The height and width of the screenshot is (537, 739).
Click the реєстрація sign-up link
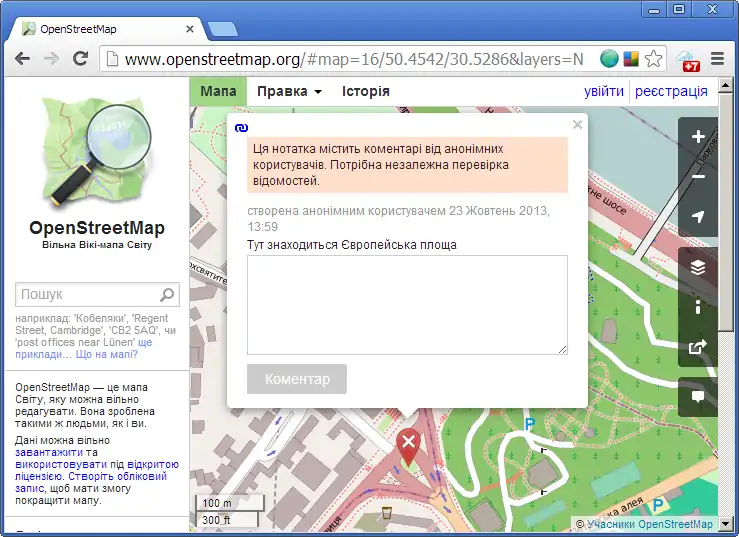pos(671,91)
